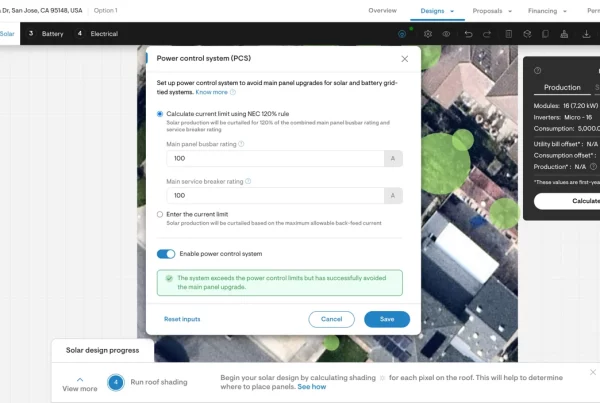Open the Designs dropdown menu
600x403 pixels.
pos(438,10)
